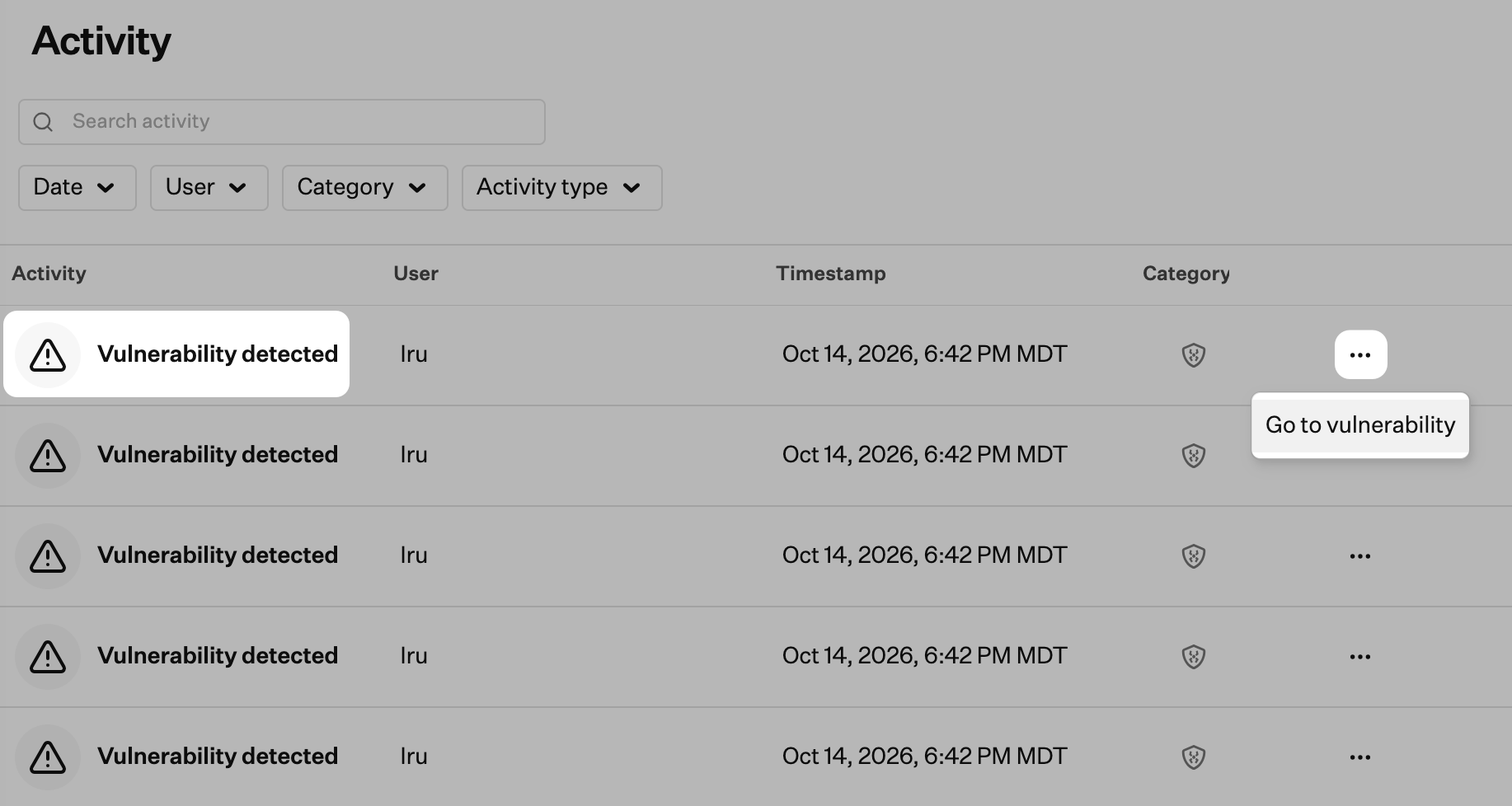
Task: Click user Iru in the fifth row
Action: point(414,757)
